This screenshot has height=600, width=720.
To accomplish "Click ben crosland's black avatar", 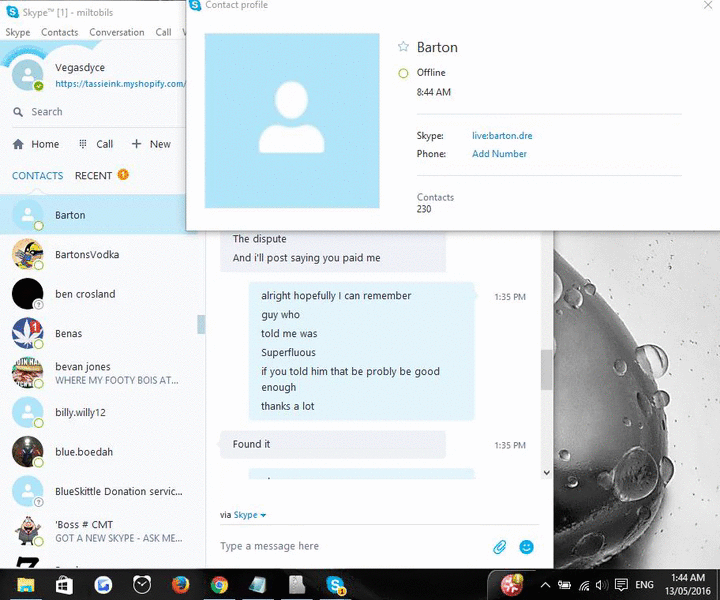I will click(28, 294).
